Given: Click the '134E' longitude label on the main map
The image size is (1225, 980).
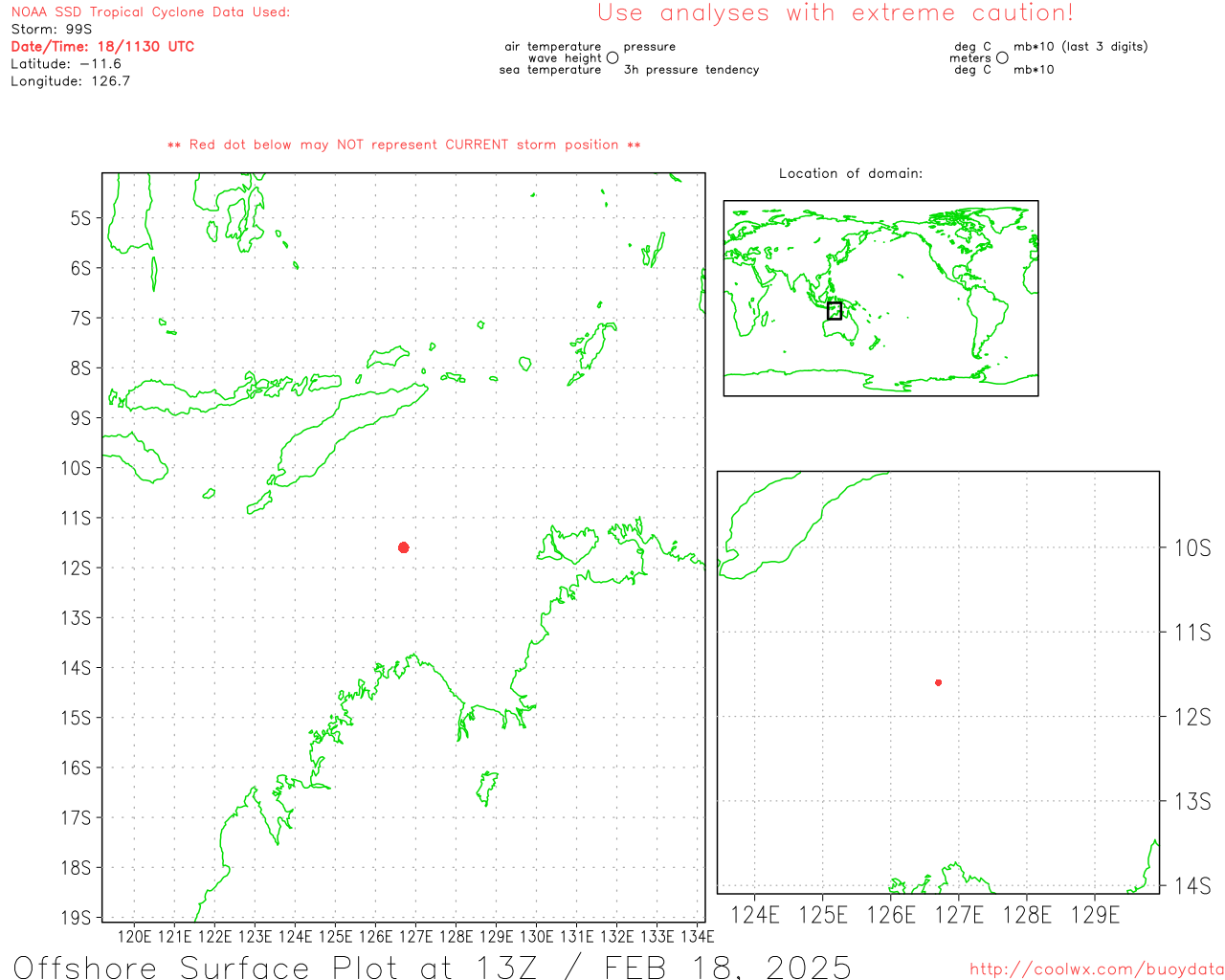Looking at the screenshot, I should point(697,936).
